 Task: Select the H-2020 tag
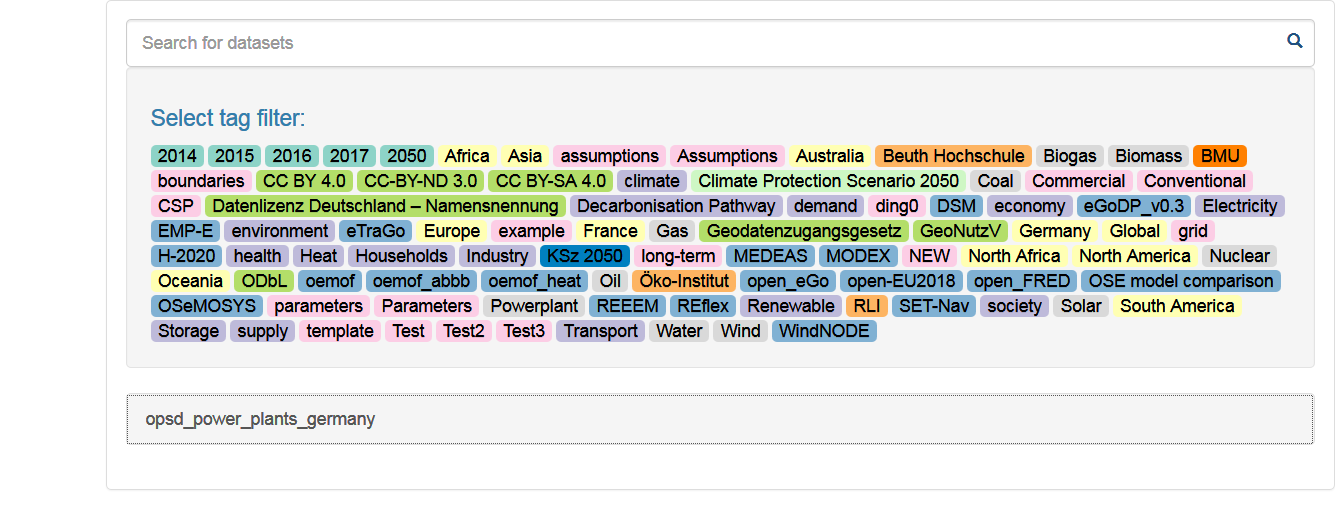click(186, 256)
